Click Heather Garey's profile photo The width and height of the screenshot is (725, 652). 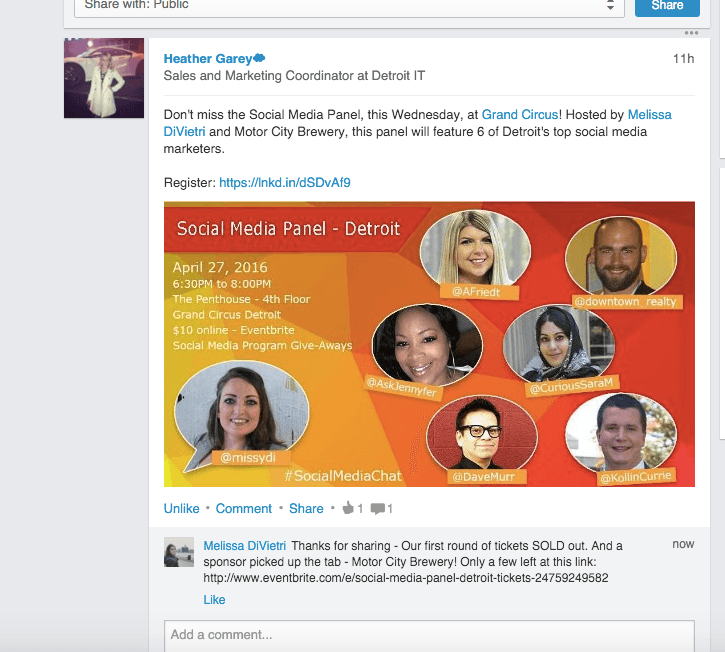click(x=104, y=79)
